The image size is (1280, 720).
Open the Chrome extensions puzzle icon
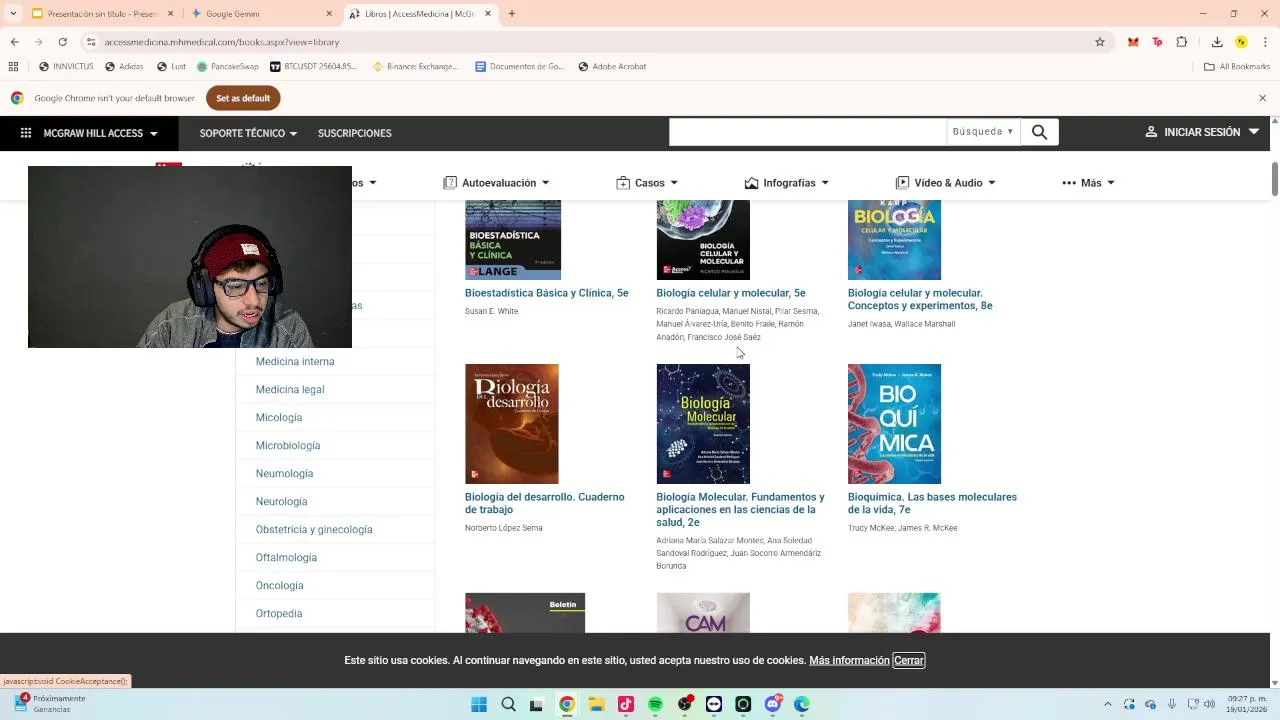pos(1182,42)
